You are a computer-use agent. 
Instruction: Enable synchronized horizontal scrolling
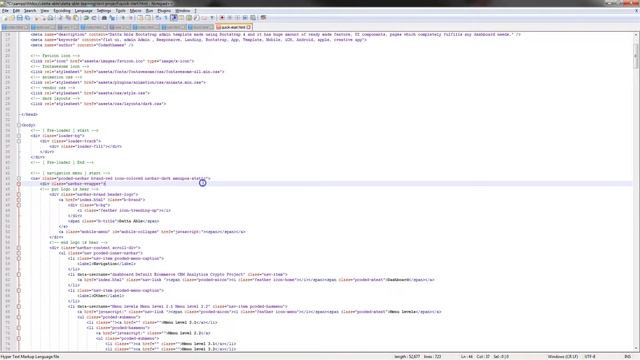[148, 18]
